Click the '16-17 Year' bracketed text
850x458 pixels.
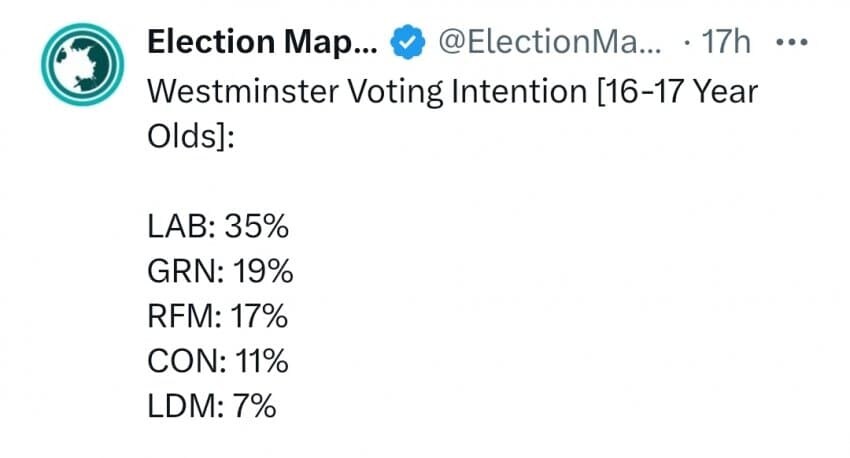point(678,92)
